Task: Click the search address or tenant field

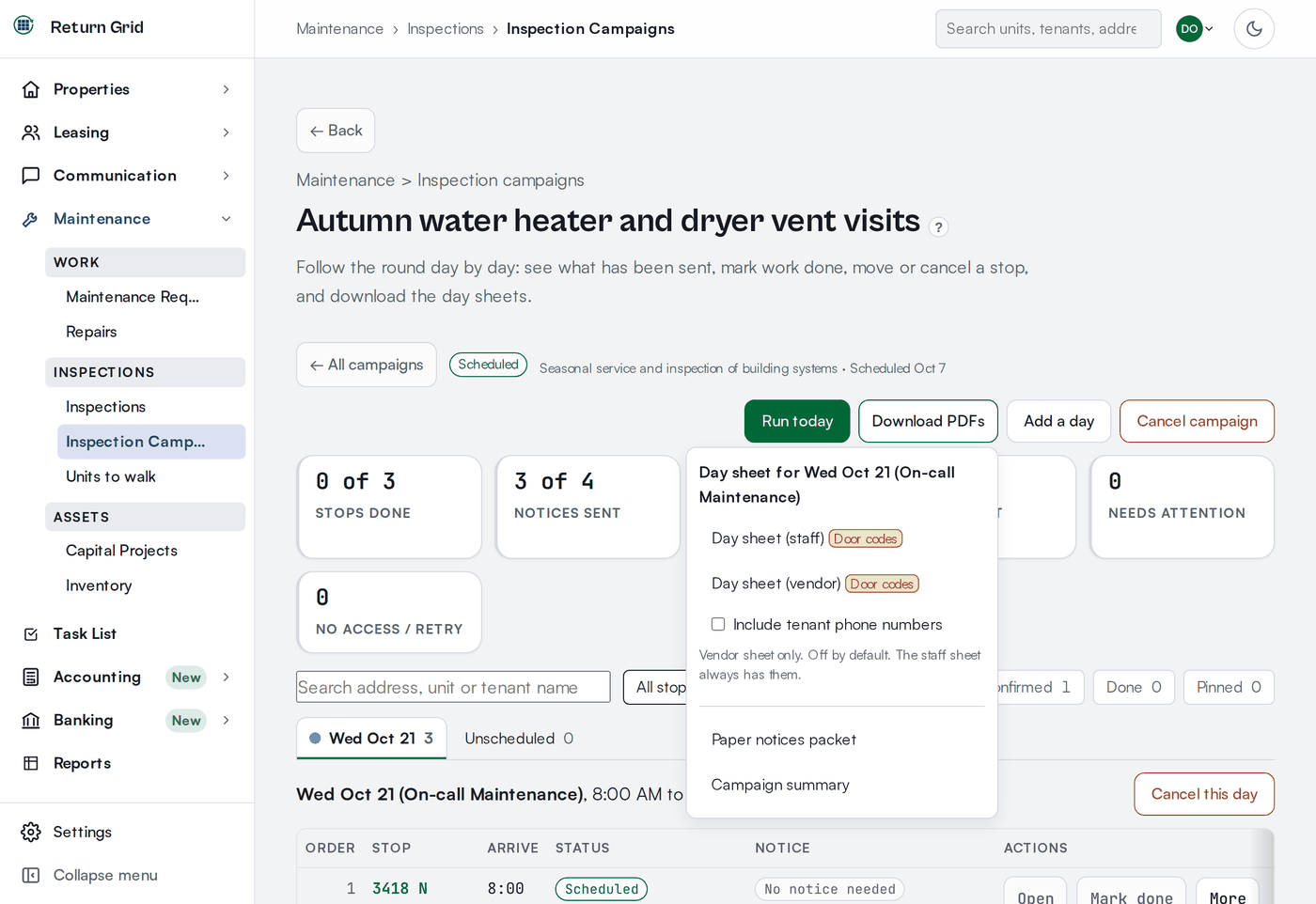Action: coord(453,687)
